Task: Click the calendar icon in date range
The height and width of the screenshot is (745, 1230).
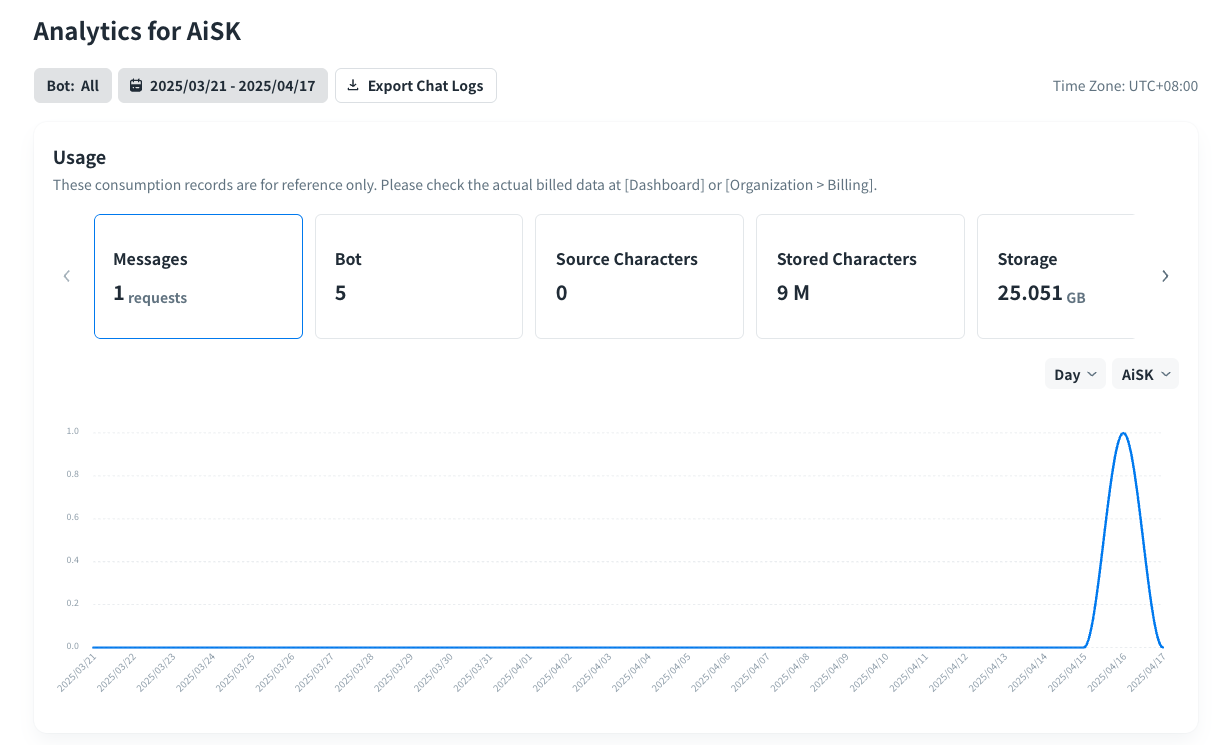Action: coord(136,86)
